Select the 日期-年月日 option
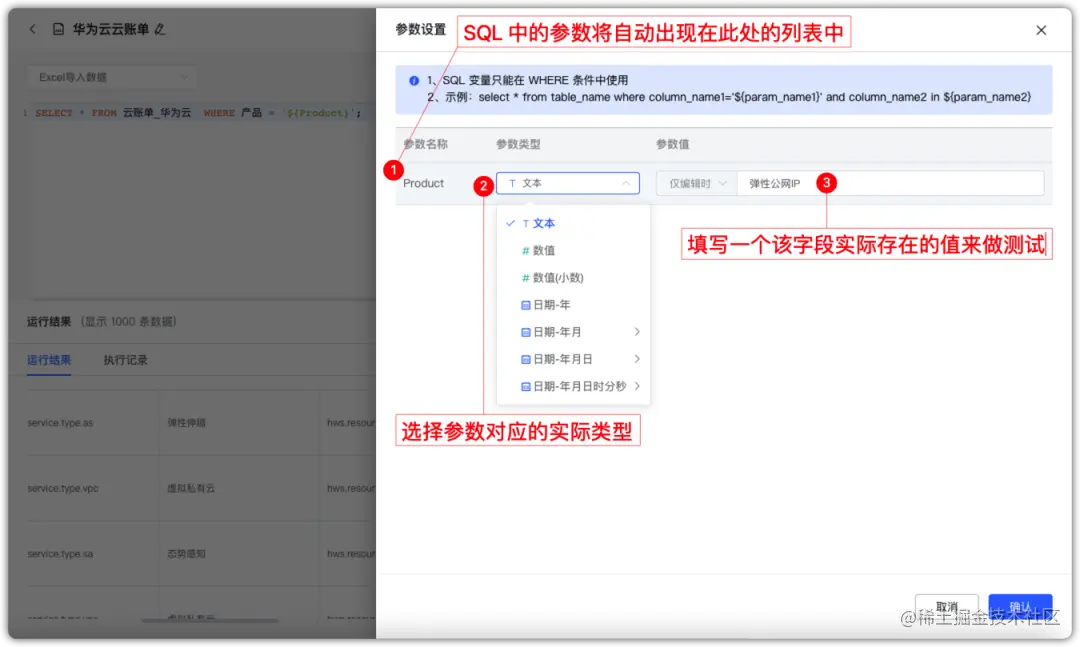Screen dimensions: 1080x647 [x=573, y=359]
